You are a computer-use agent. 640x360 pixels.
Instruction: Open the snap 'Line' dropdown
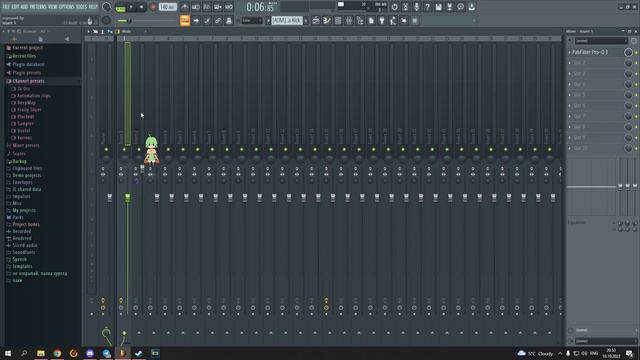[252, 20]
